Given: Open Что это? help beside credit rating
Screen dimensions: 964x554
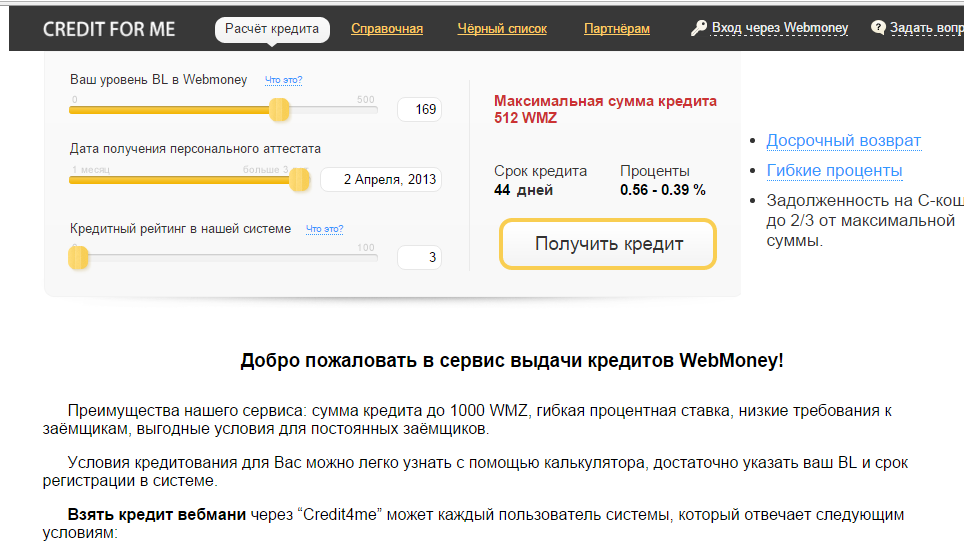Looking at the screenshot, I should 325,229.
